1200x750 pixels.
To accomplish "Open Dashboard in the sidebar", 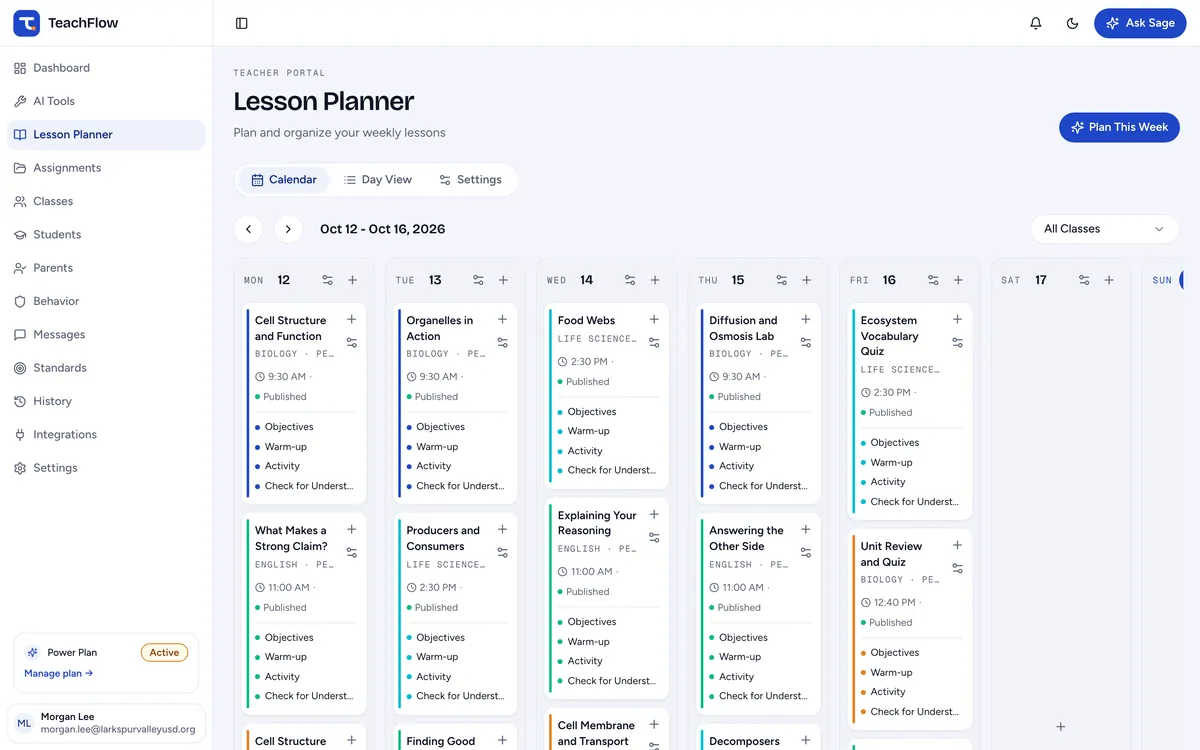I will (x=106, y=68).
